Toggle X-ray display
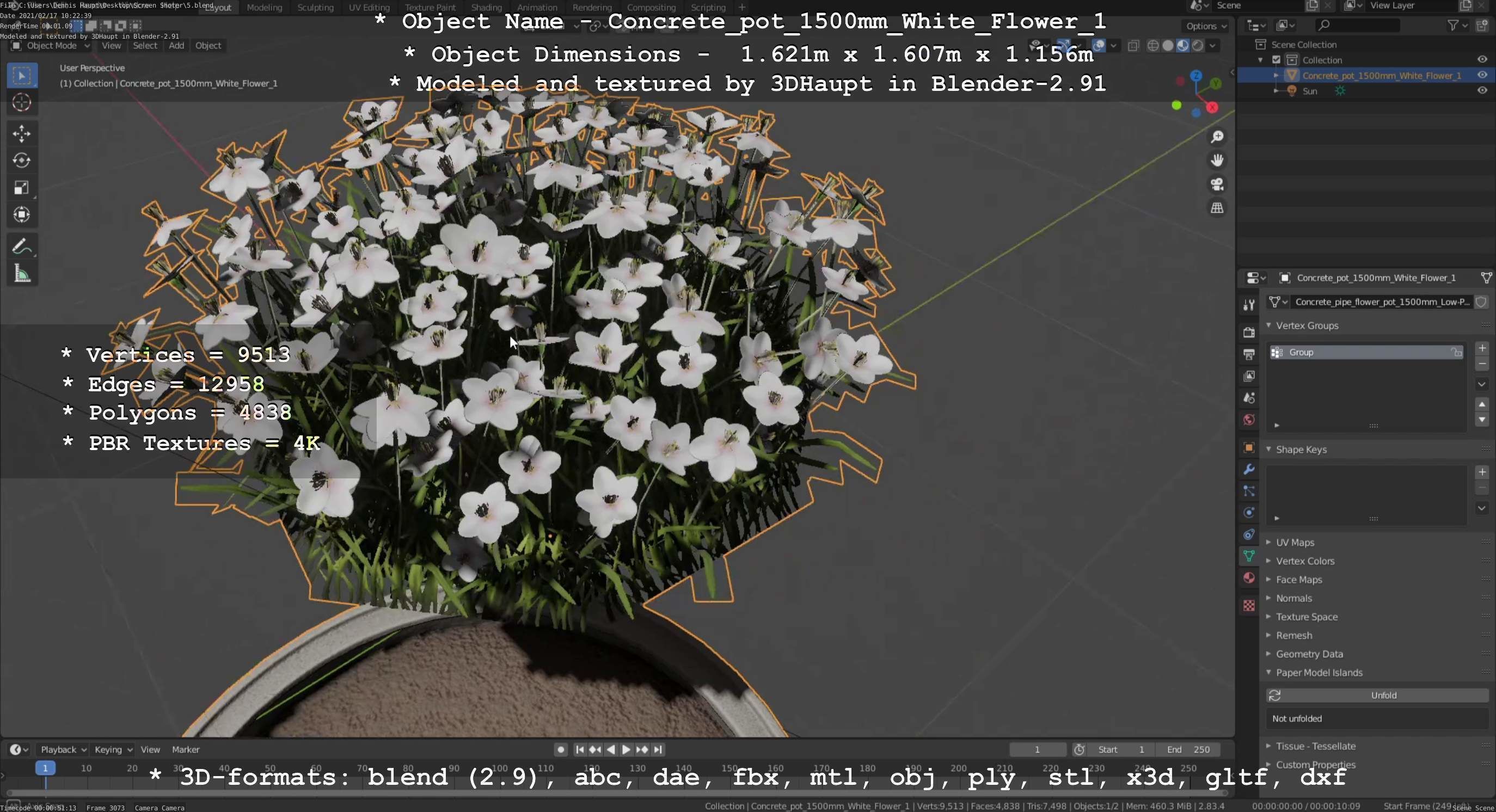The width and height of the screenshot is (1496, 812). (1133, 45)
